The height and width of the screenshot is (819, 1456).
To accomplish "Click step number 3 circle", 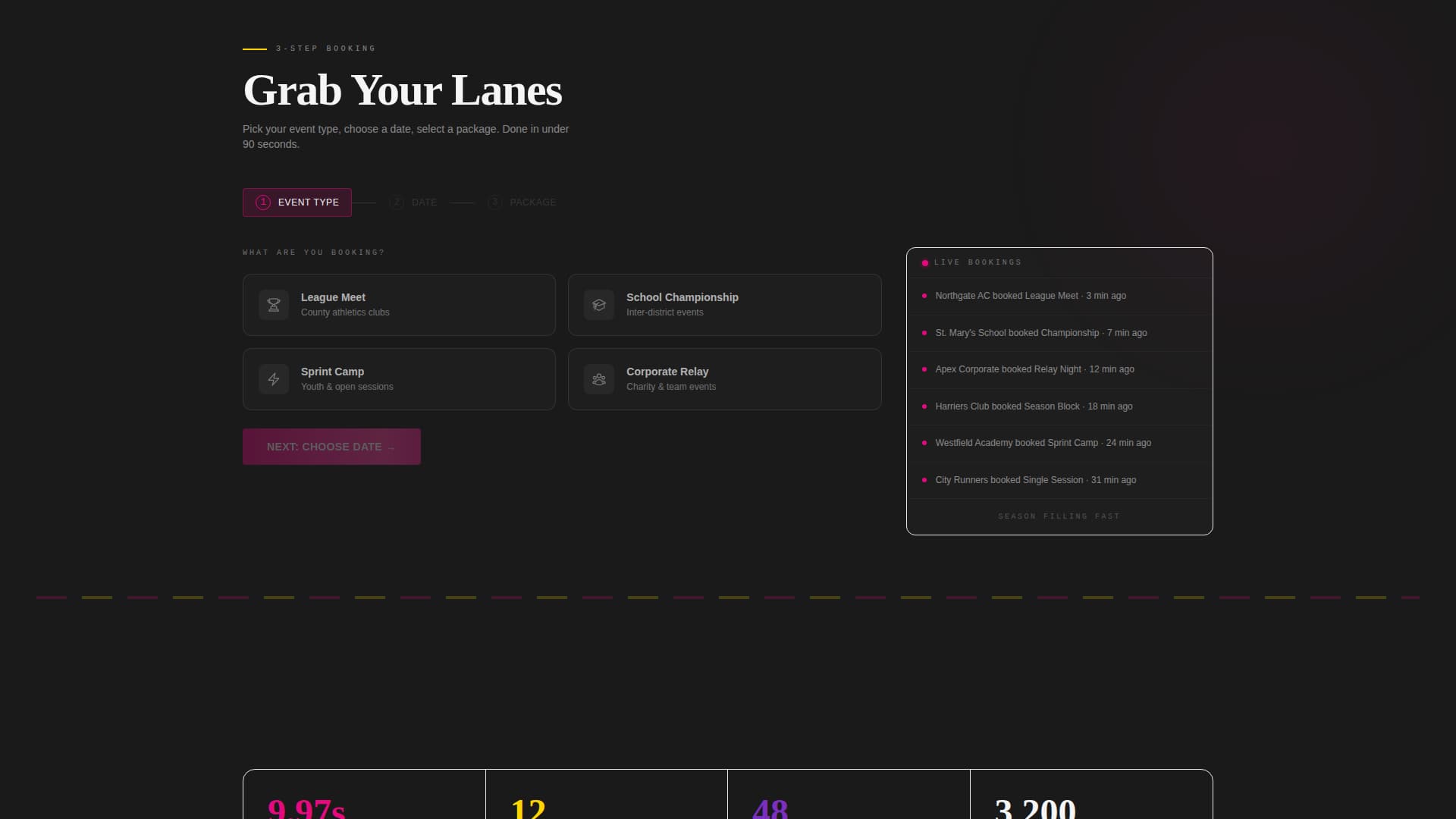I will (x=494, y=202).
